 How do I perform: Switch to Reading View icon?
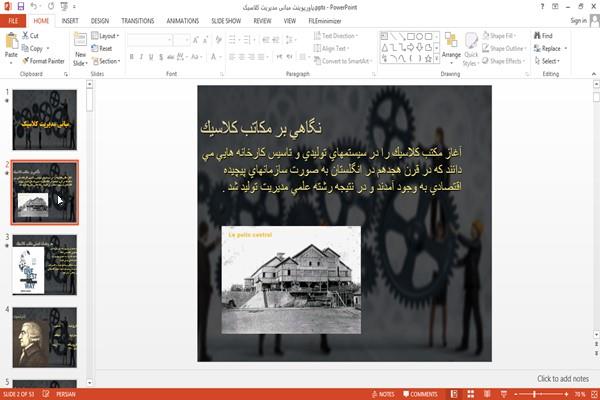(487, 394)
